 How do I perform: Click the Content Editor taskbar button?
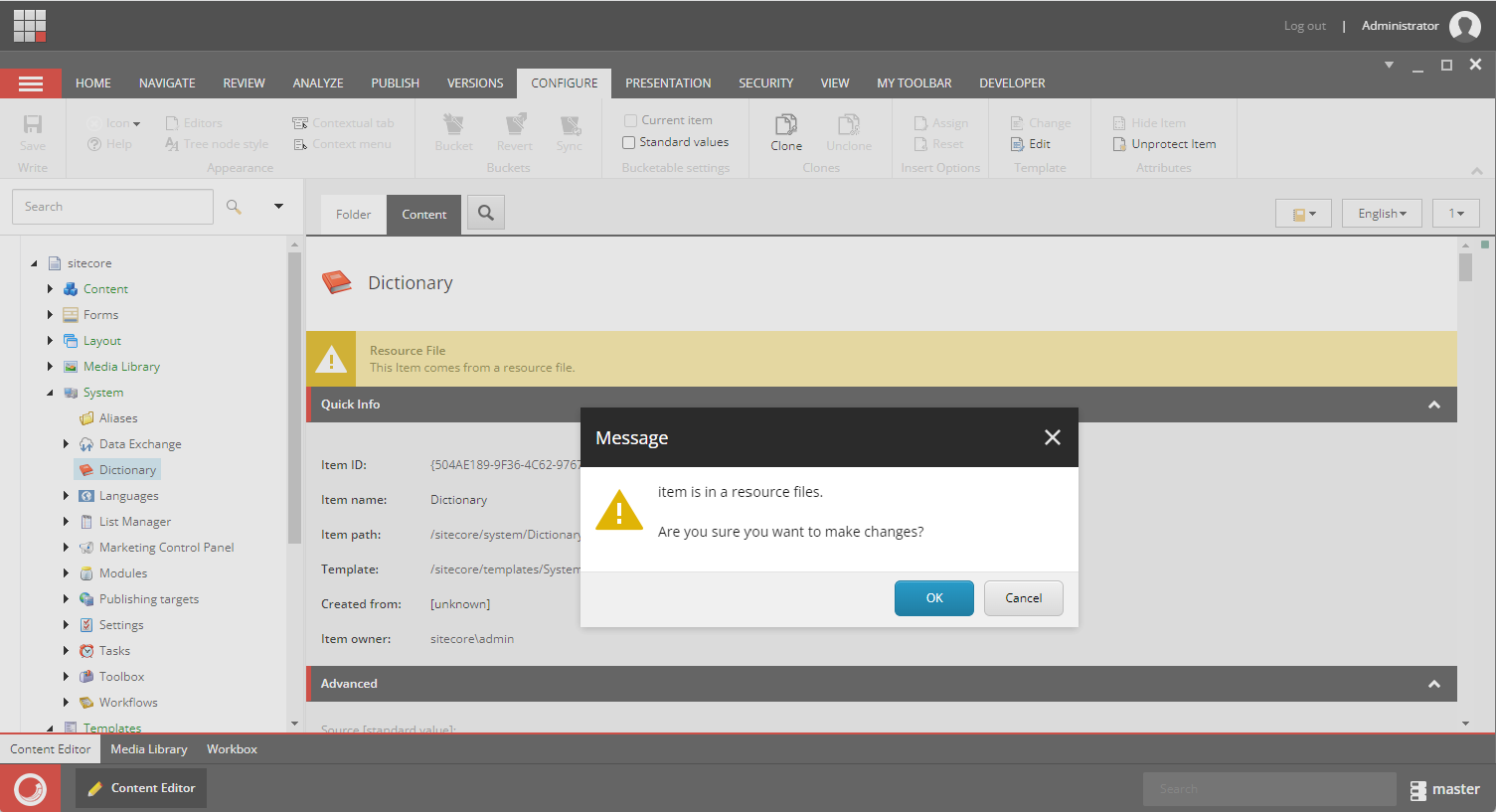(x=141, y=788)
